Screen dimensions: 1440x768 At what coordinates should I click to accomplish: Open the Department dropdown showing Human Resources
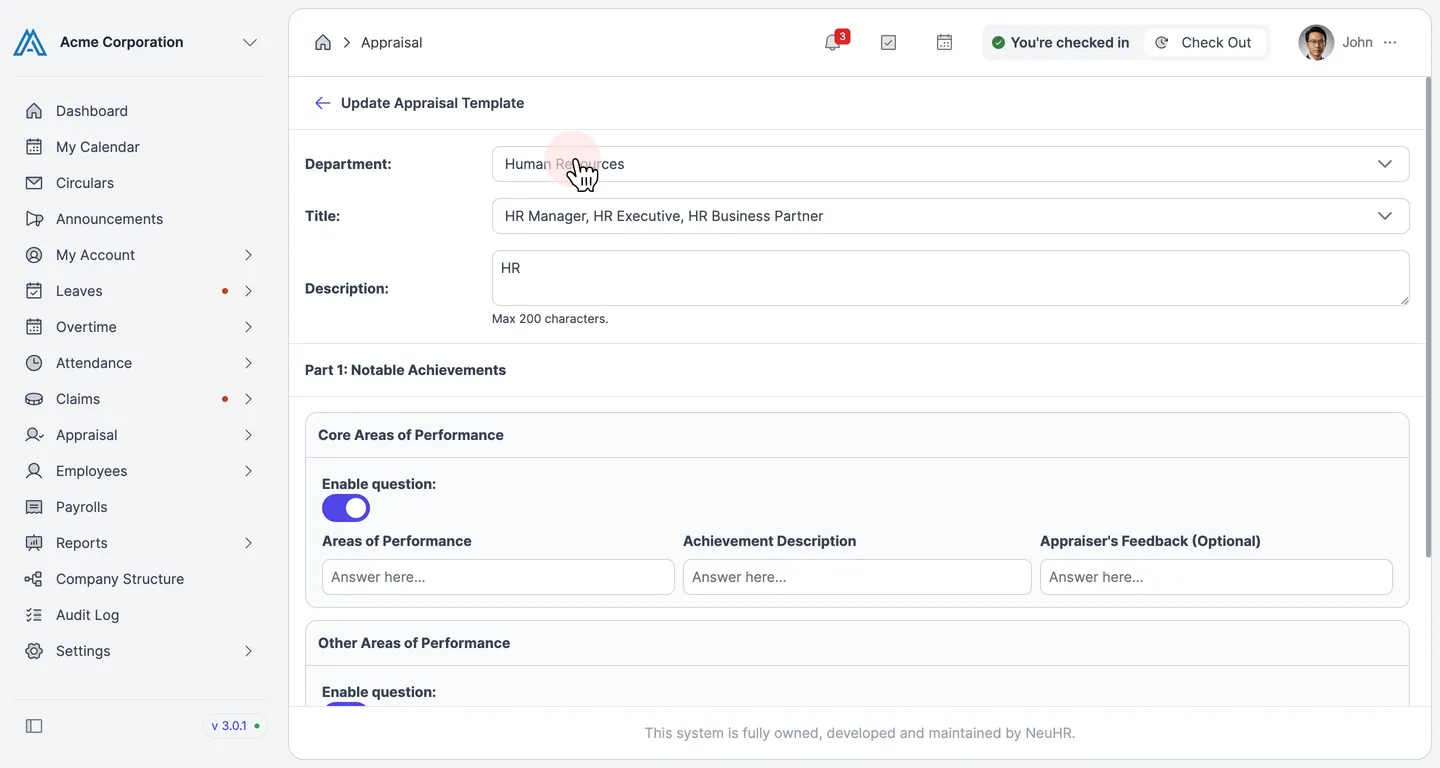950,164
